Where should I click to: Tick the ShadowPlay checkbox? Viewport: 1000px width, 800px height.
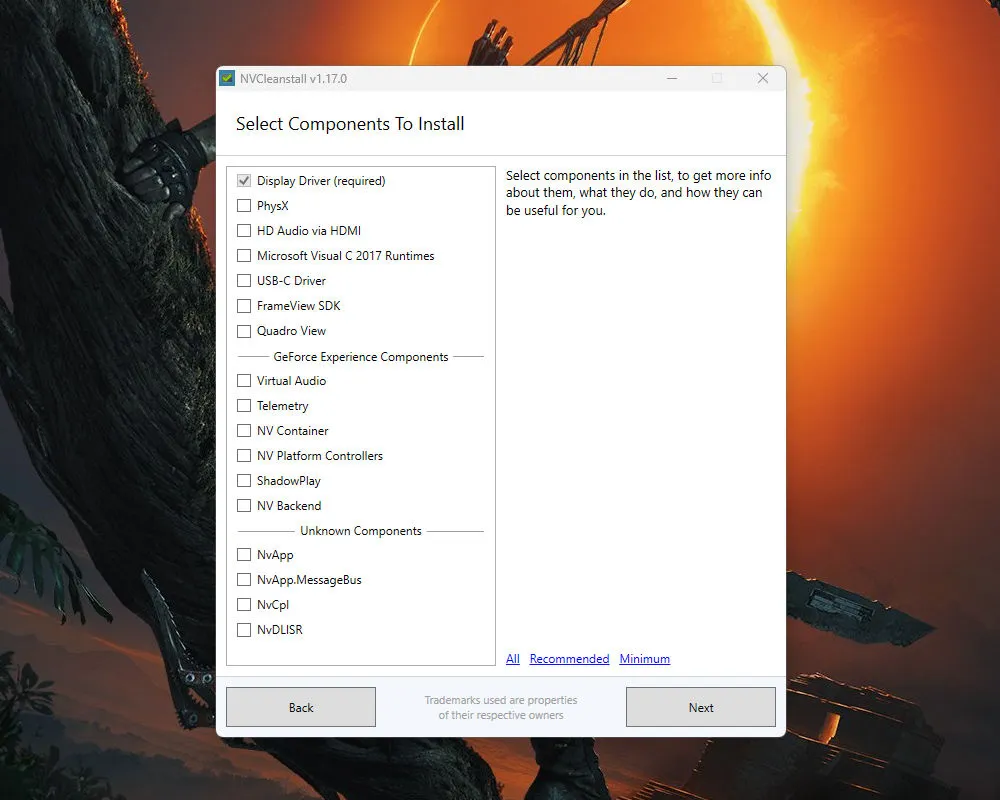point(244,480)
